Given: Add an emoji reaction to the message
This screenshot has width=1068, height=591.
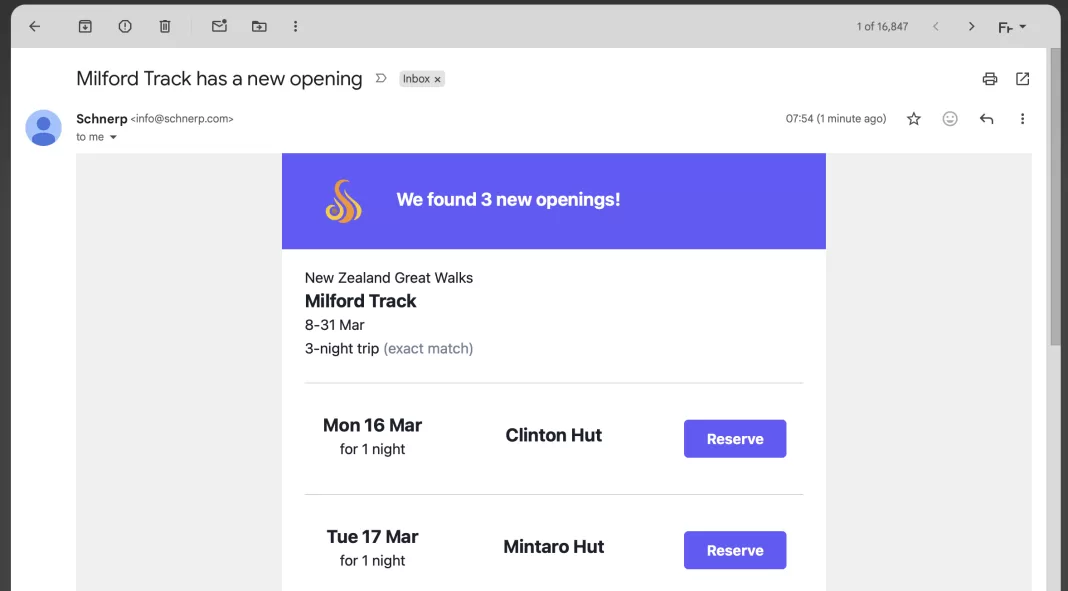Looking at the screenshot, I should pyautogui.click(x=949, y=118).
